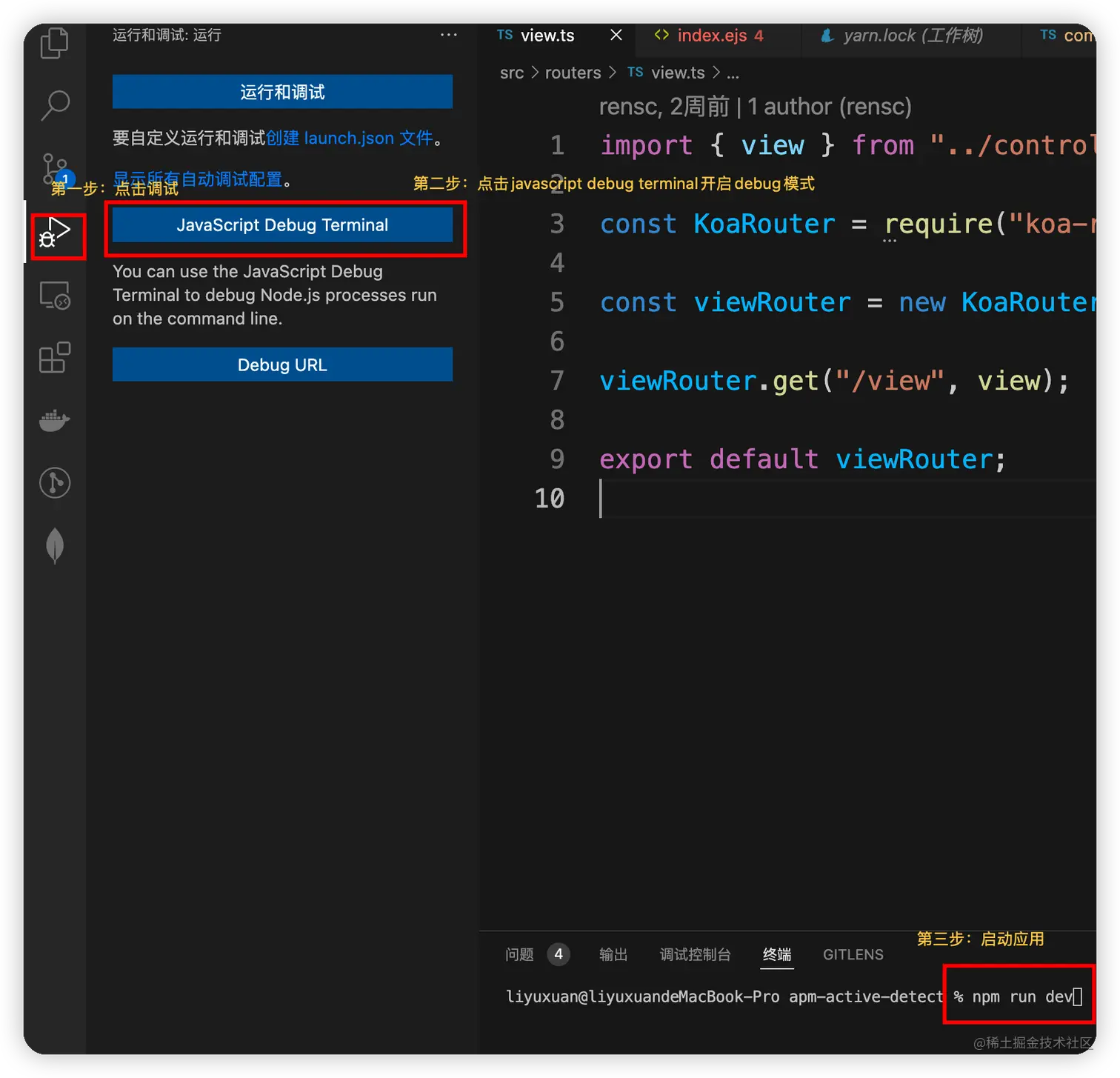Open the GitLens activity bar icon
Screen dimensions: 1120x1078
(55, 483)
